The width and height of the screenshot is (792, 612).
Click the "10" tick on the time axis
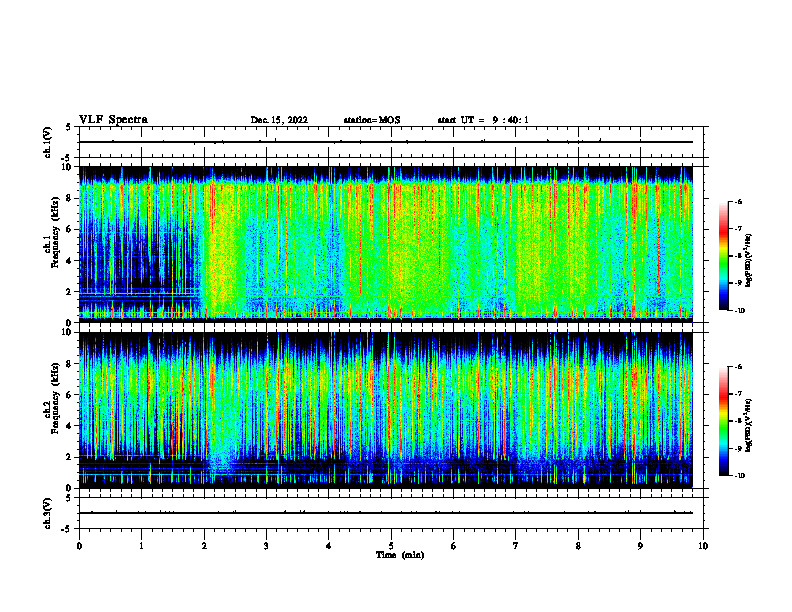(703, 546)
